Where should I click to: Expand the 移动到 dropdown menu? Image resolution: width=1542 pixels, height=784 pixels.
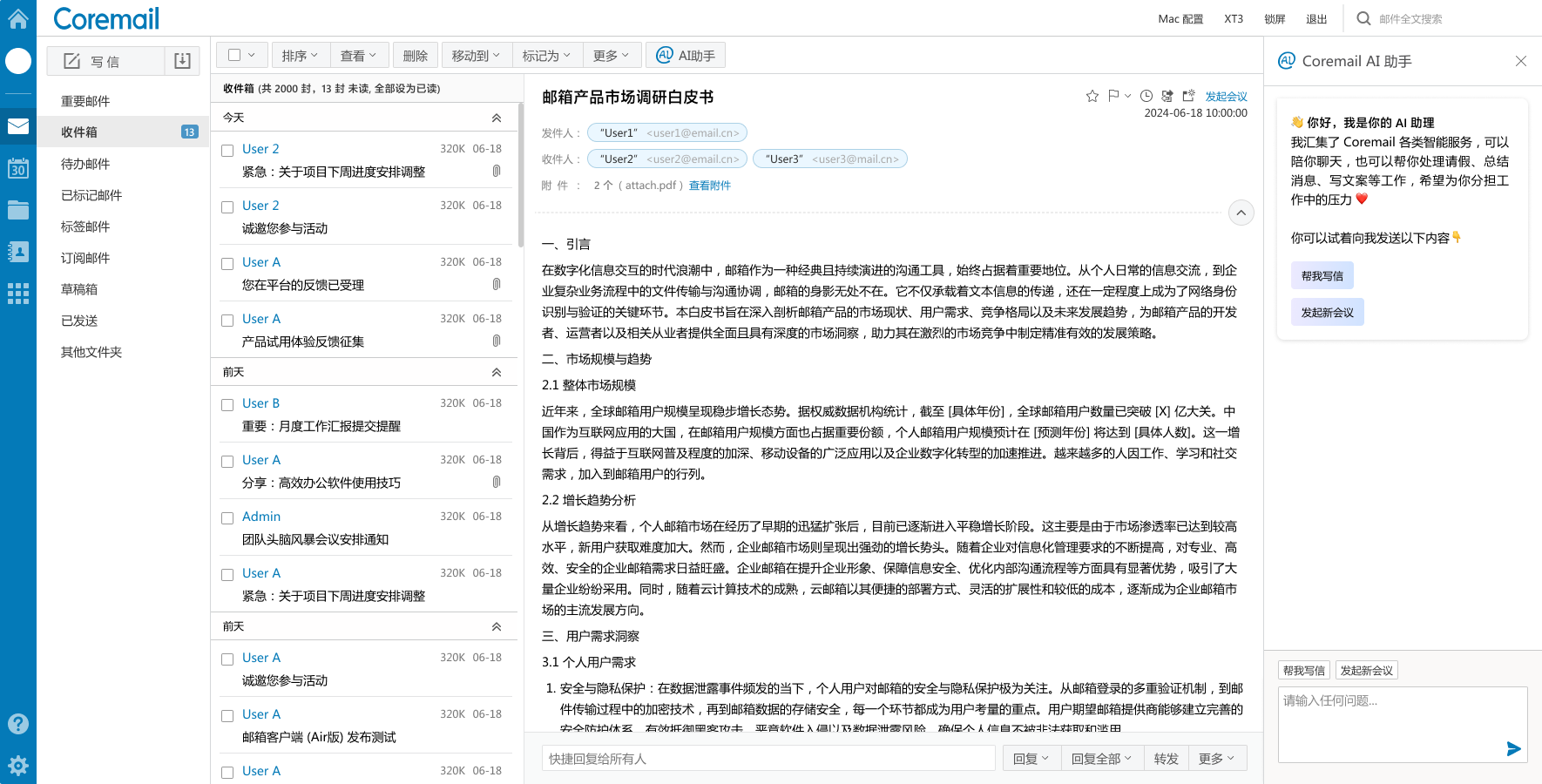click(x=476, y=56)
